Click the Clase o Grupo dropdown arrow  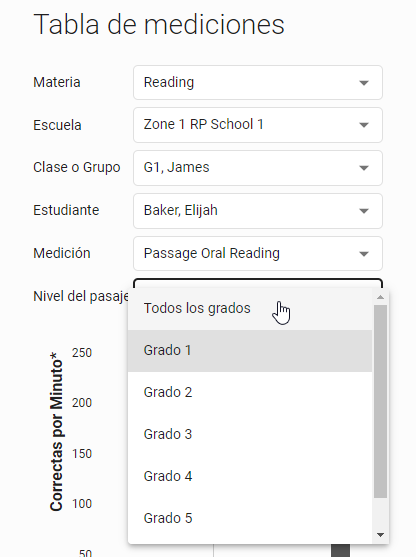363,168
